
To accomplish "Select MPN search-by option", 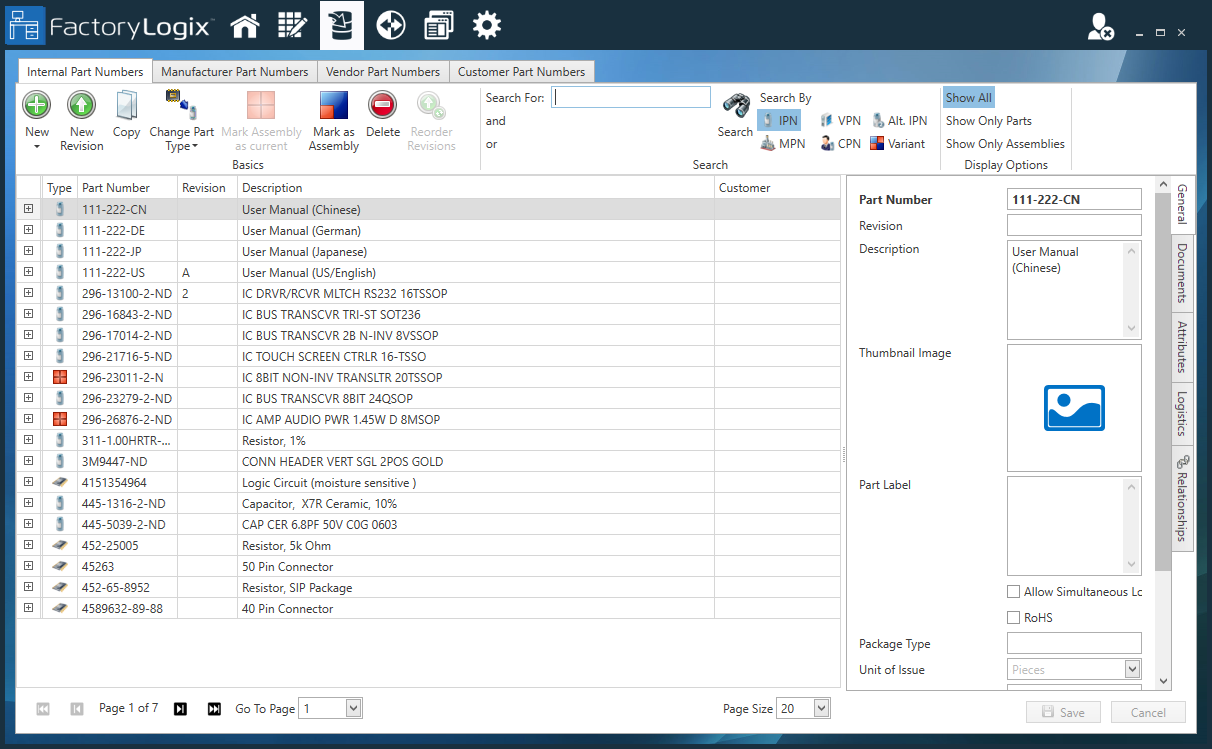I will coord(783,144).
